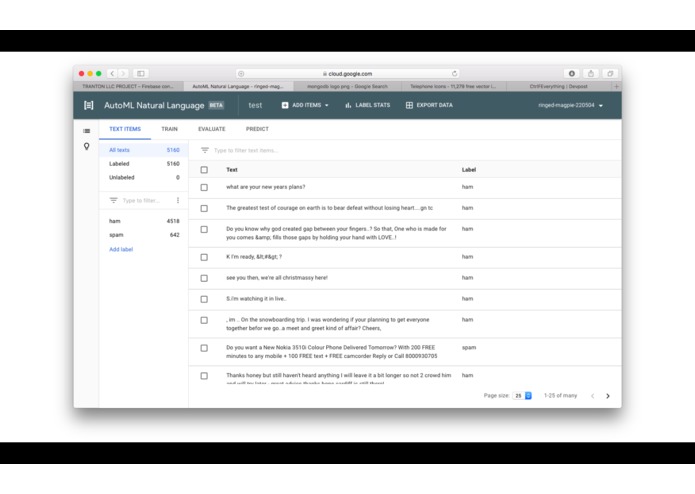The image size is (695, 494).
Task: Check the 'see you then, we're all christmassy' row
Action: tap(204, 278)
